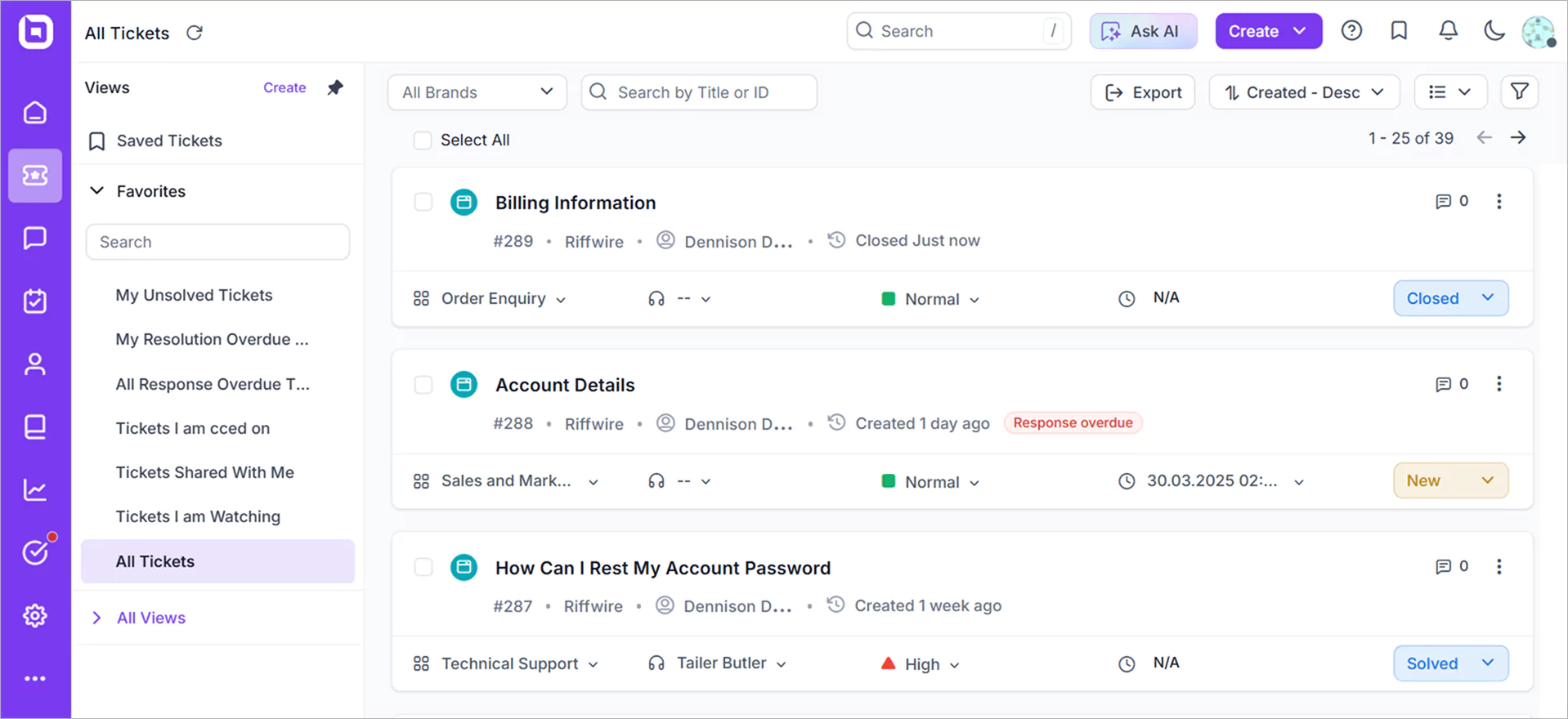This screenshot has width=1568, height=719.
Task: Select the How Can I Rest ticket checkbox
Action: (x=423, y=567)
